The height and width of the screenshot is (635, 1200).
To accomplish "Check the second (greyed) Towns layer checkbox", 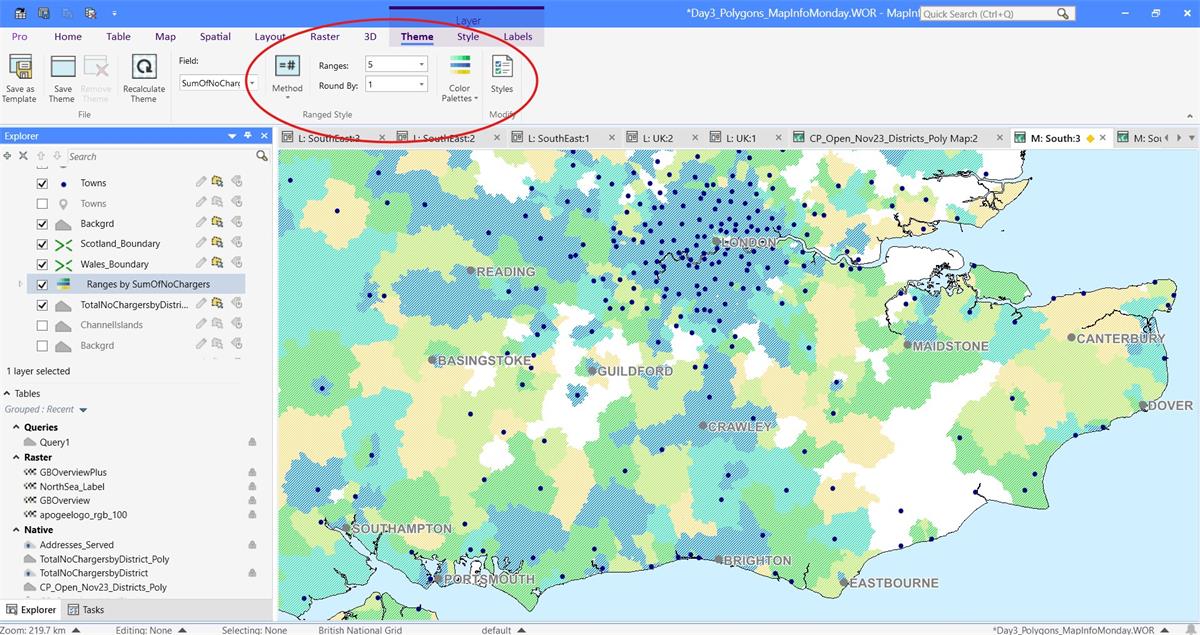I will [x=42, y=203].
